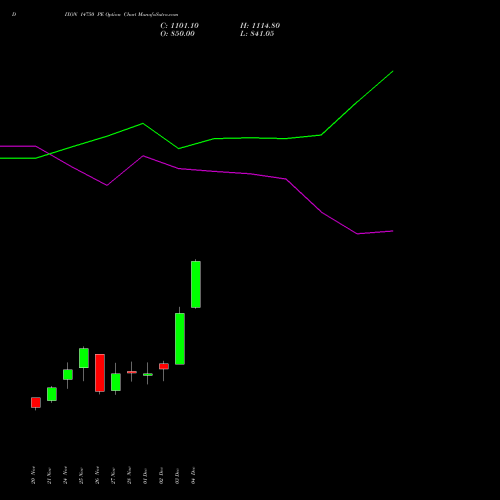The width and height of the screenshot is (500, 500).
Task: Click the green candlestick for 21 Nov
Action: (52, 394)
